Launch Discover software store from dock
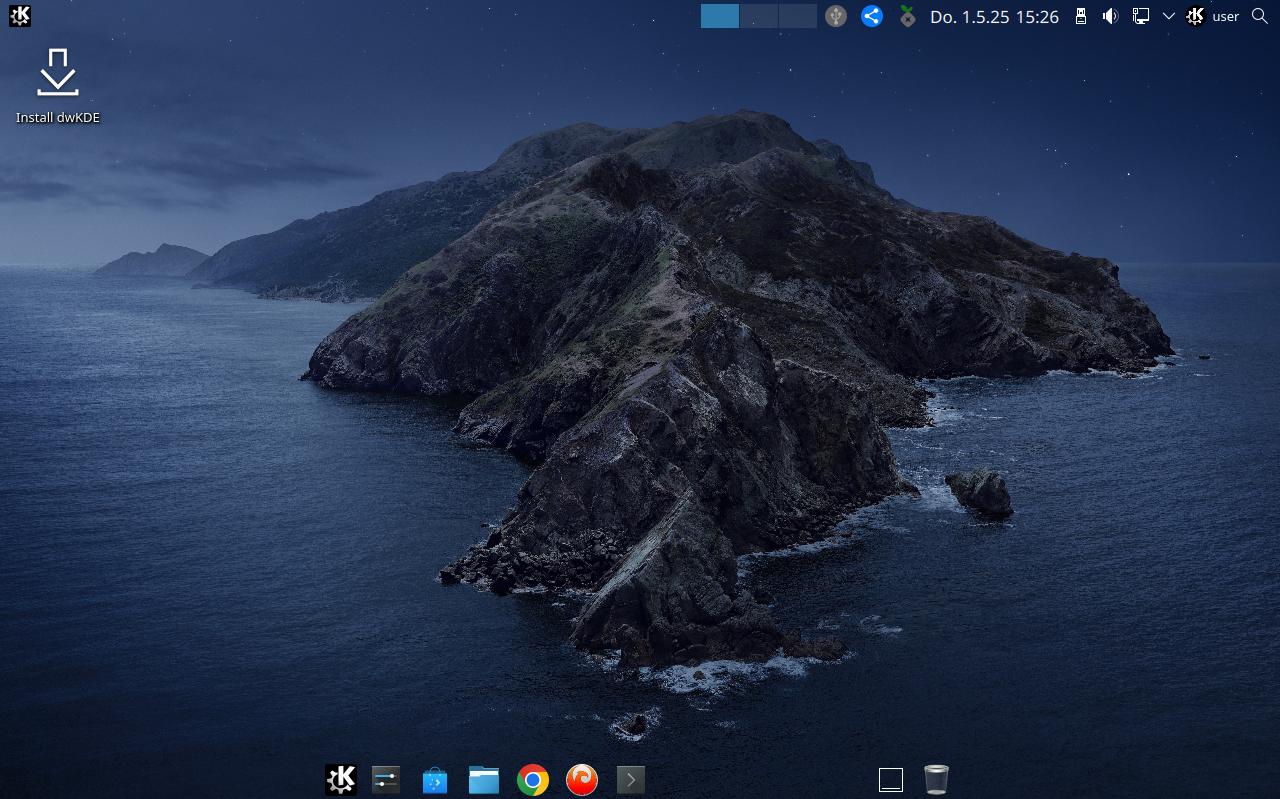This screenshot has height=799, width=1280. click(x=434, y=780)
